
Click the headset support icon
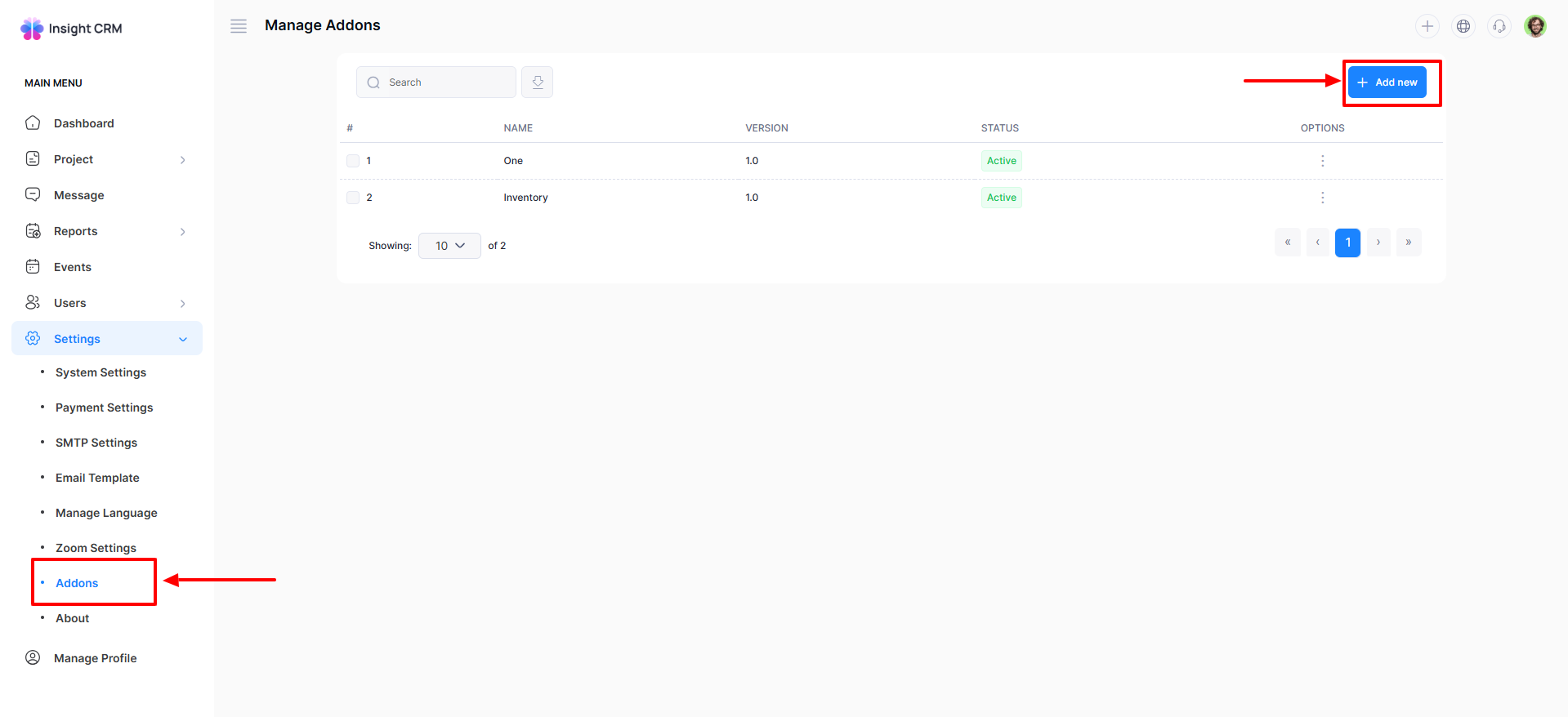tap(1499, 26)
